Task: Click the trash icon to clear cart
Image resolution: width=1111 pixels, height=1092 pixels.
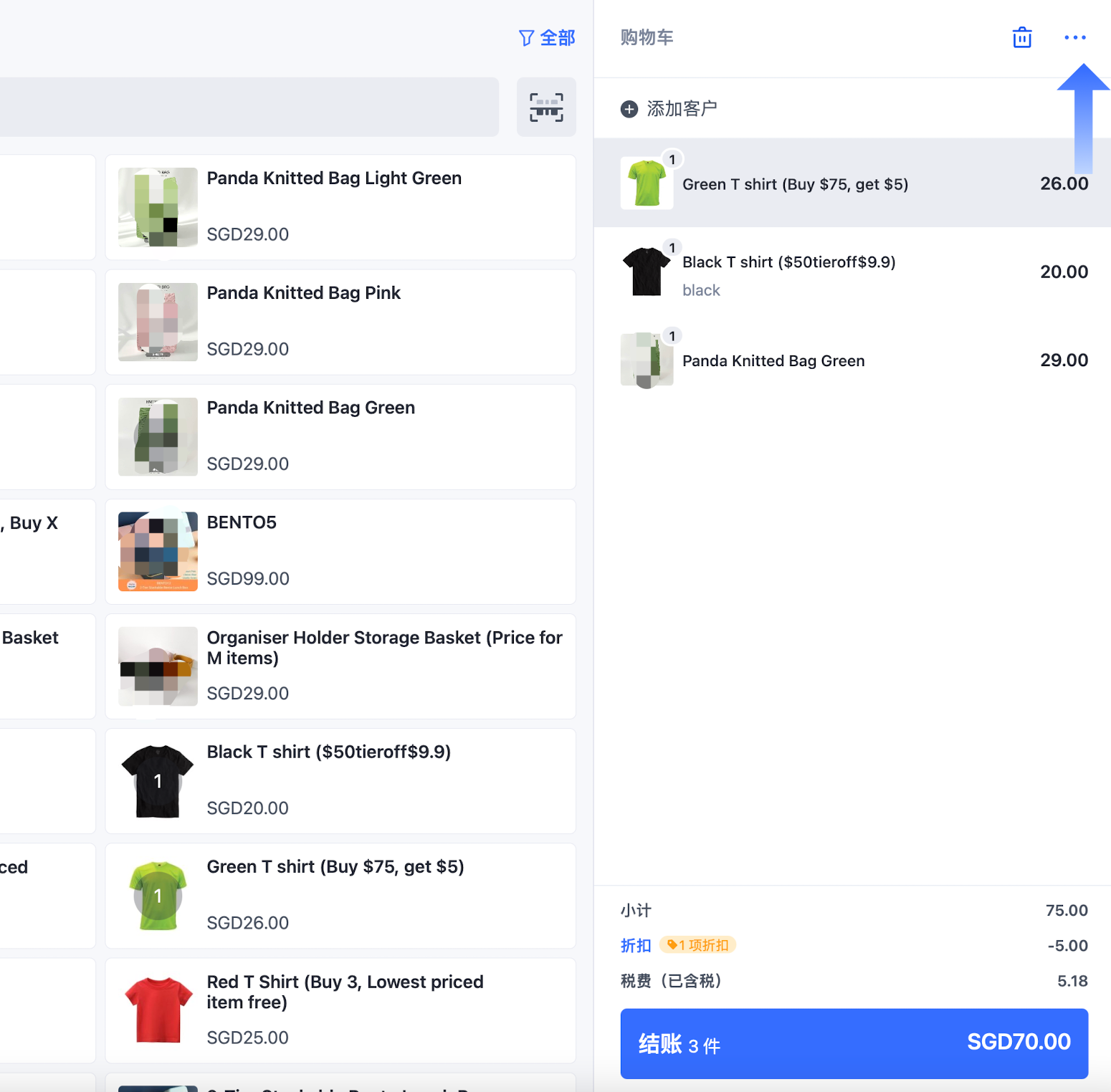Action: pos(1022,37)
